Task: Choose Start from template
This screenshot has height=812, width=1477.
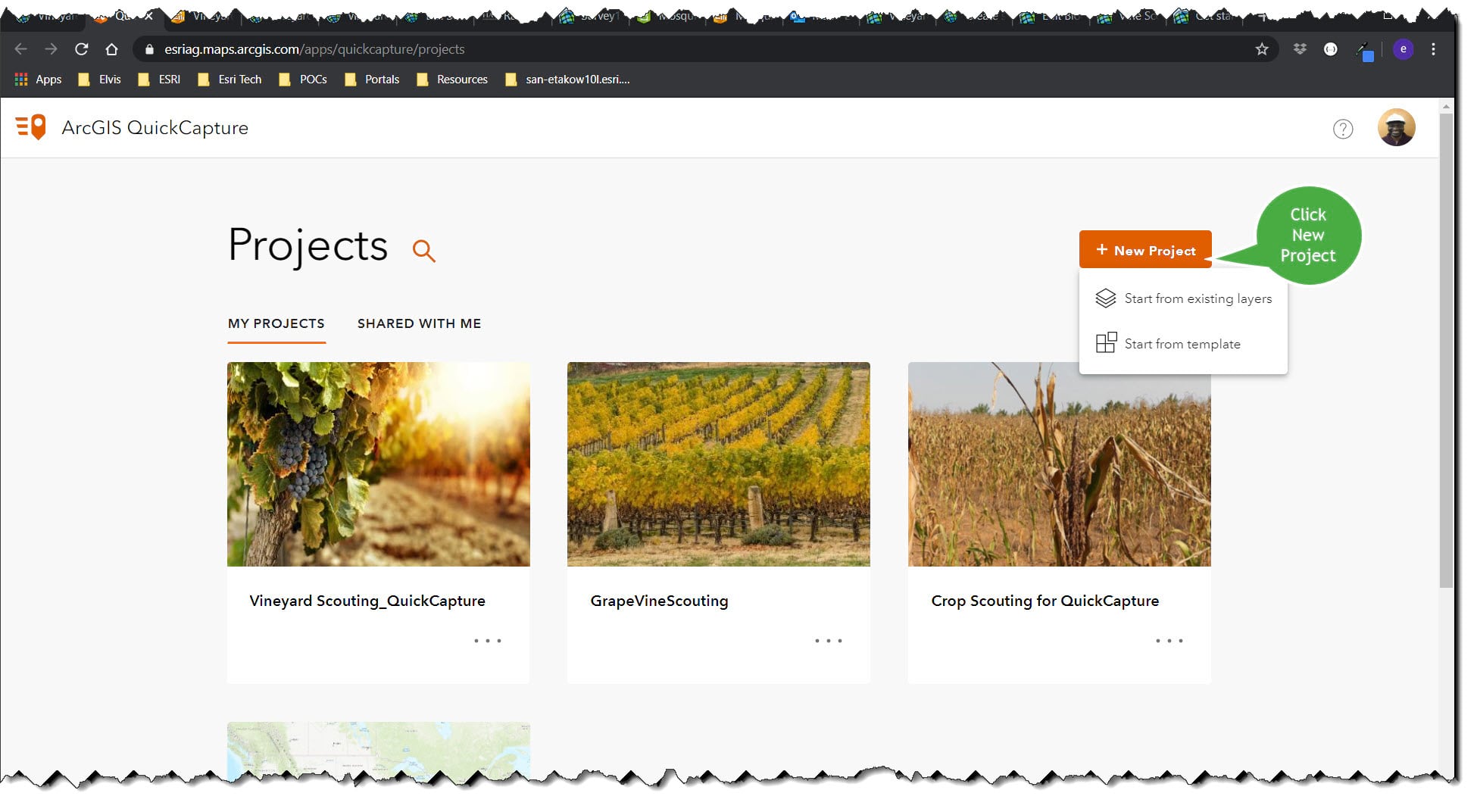Action: coord(1183,344)
